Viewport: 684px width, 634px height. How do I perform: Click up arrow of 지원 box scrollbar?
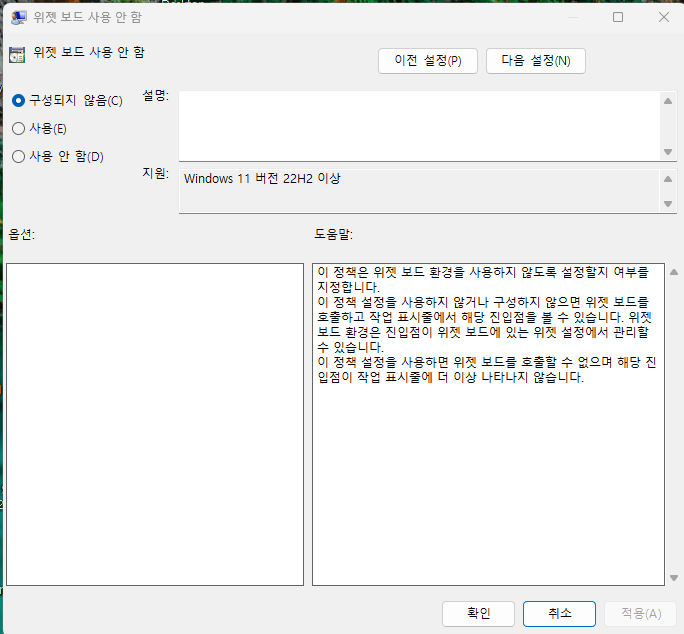[x=667, y=179]
